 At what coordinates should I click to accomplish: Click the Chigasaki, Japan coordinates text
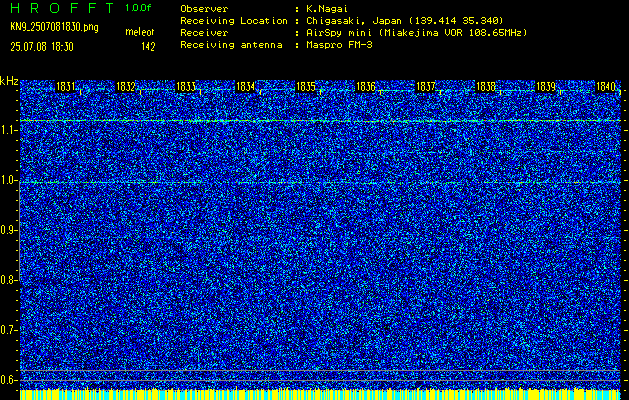pos(405,21)
